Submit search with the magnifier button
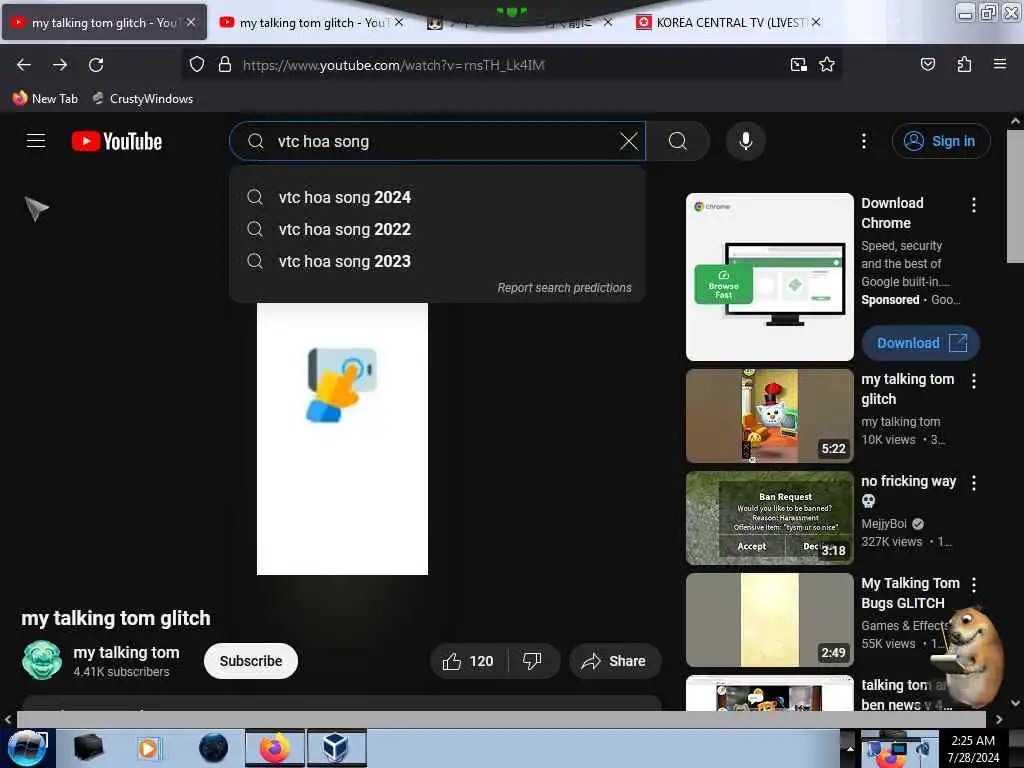This screenshot has width=1024, height=768. [678, 141]
